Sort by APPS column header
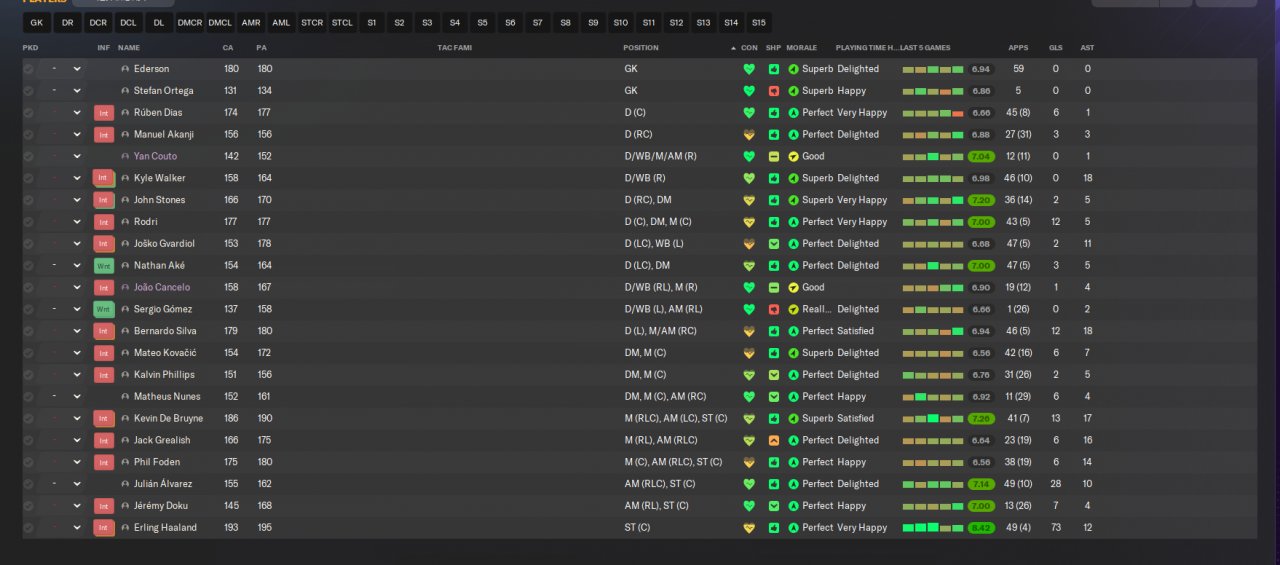 click(1018, 48)
